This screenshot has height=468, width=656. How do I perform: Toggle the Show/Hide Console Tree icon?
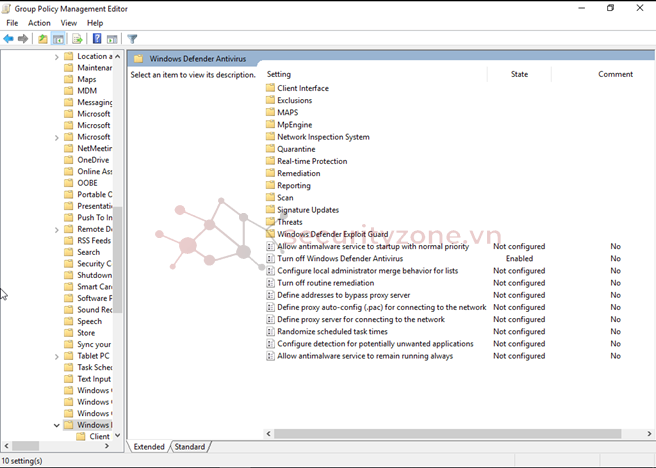[58, 39]
